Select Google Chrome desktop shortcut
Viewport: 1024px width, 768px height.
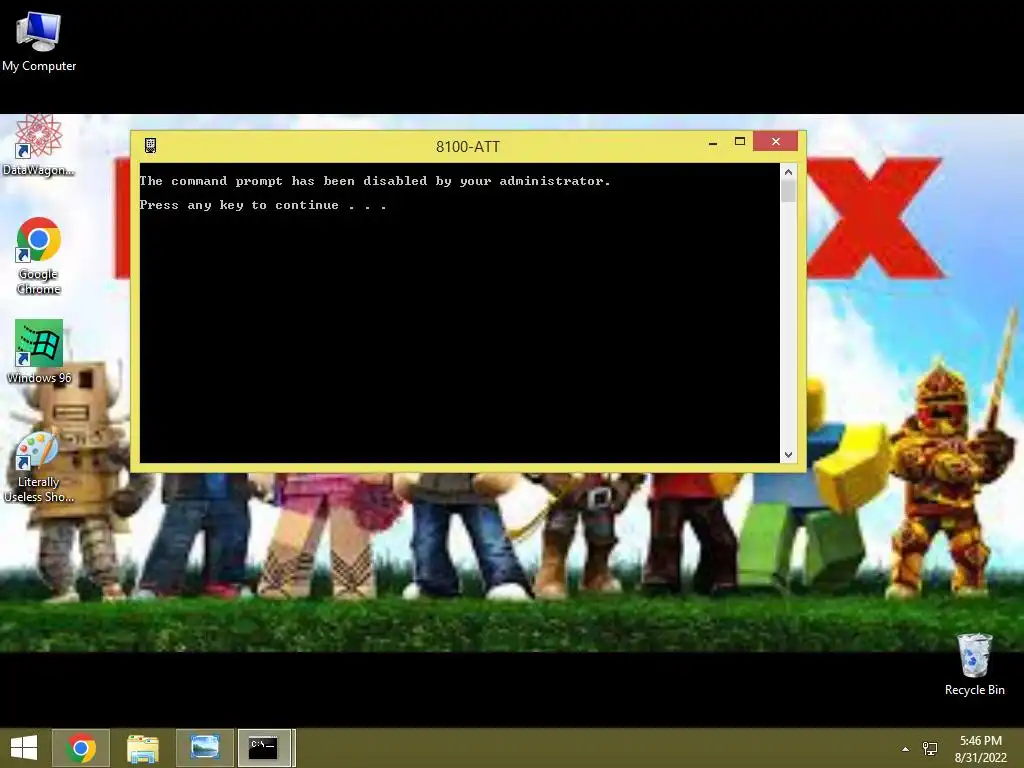39,256
